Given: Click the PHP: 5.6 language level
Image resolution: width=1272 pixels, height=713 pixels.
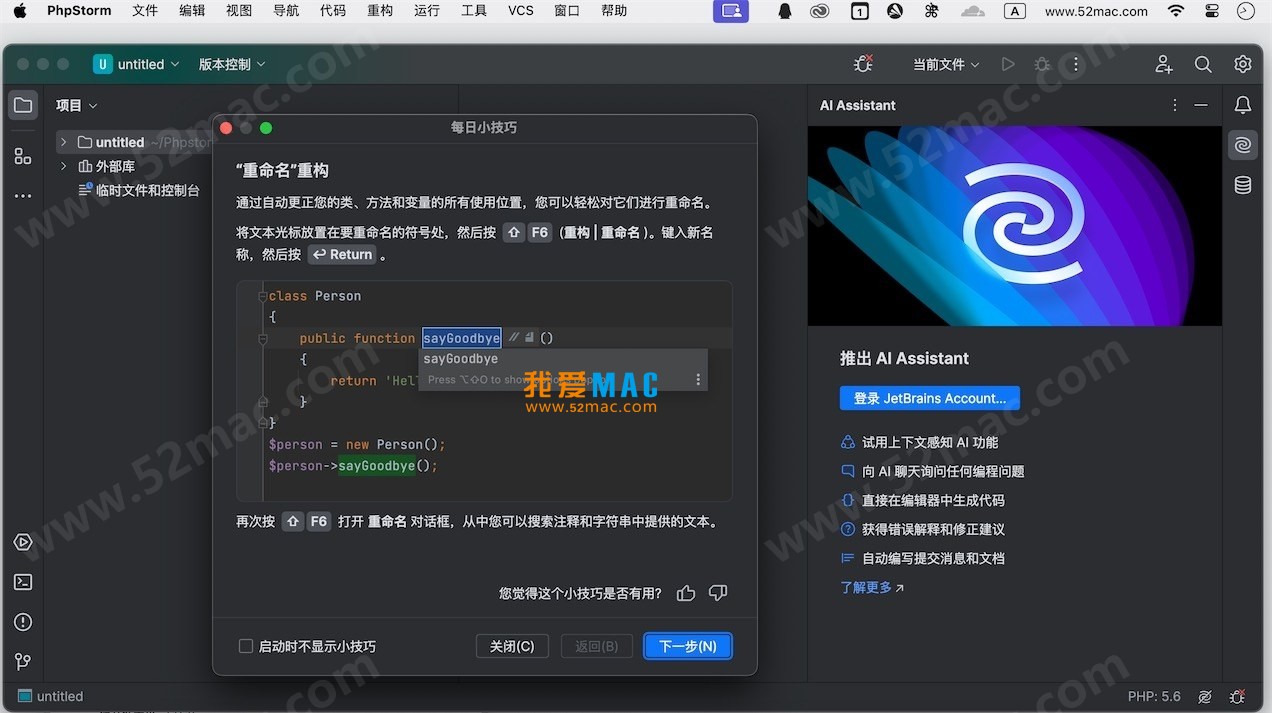Looking at the screenshot, I should [1154, 696].
